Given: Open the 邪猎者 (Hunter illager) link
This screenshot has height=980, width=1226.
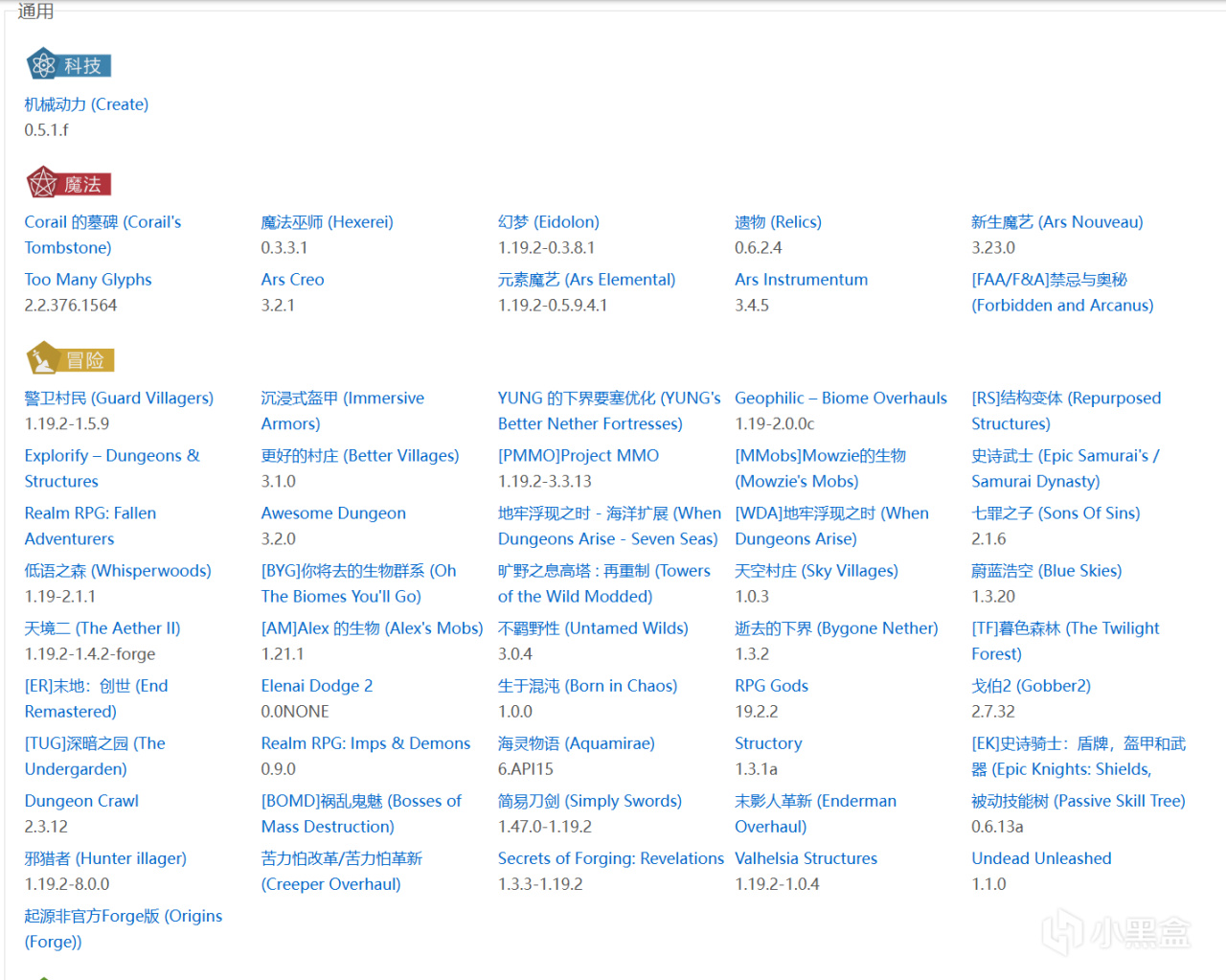Looking at the screenshot, I should tap(105, 858).
